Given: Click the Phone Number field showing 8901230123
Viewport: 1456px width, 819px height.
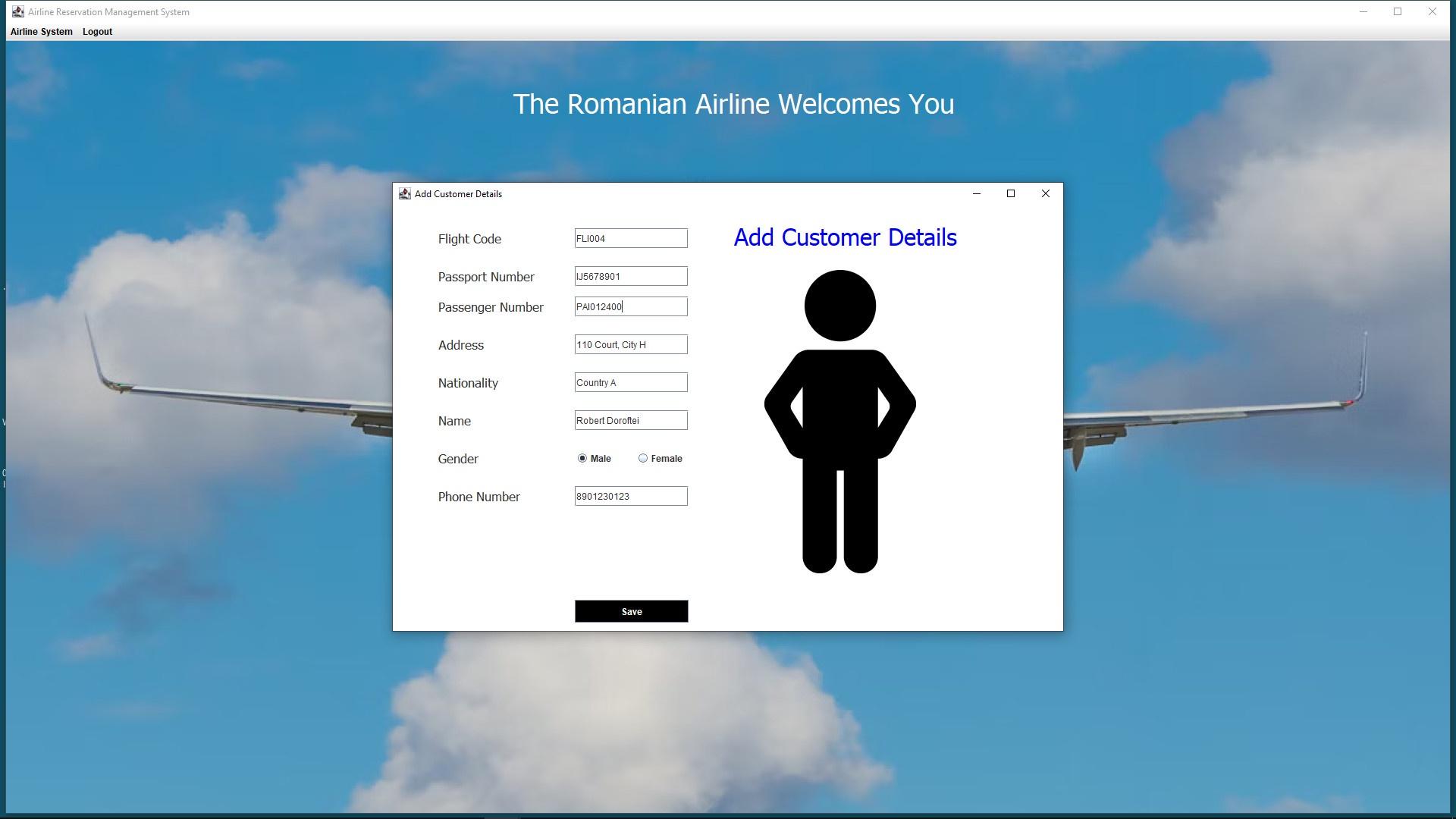Looking at the screenshot, I should (x=631, y=496).
